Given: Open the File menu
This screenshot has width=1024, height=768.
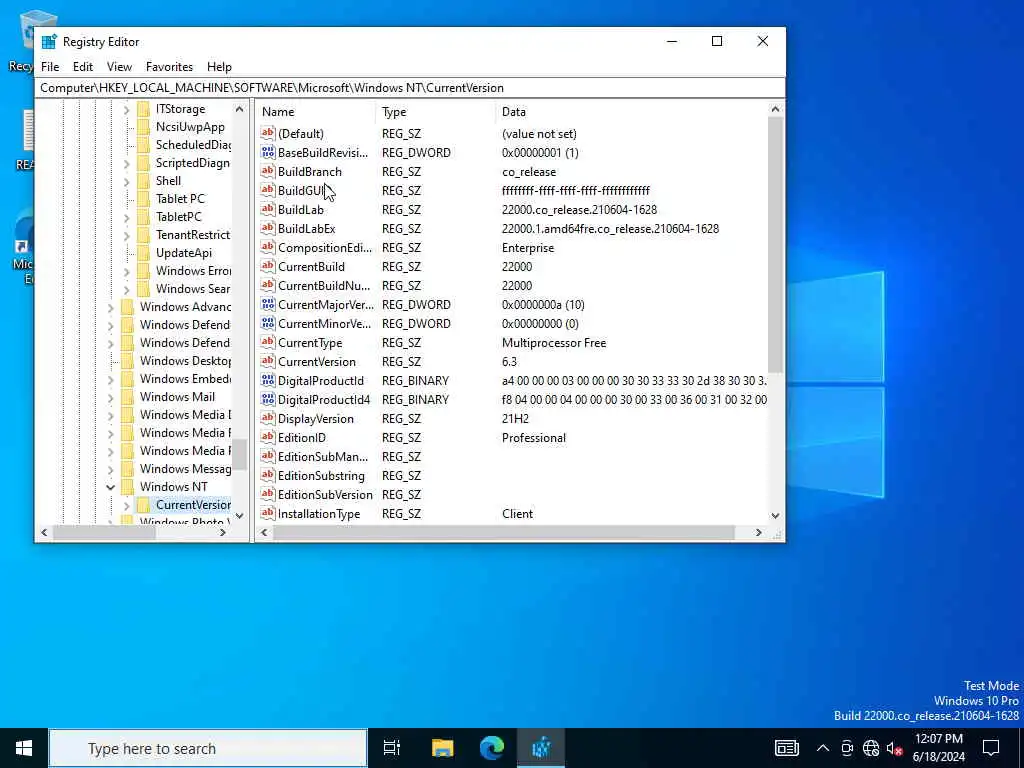Looking at the screenshot, I should (50, 67).
